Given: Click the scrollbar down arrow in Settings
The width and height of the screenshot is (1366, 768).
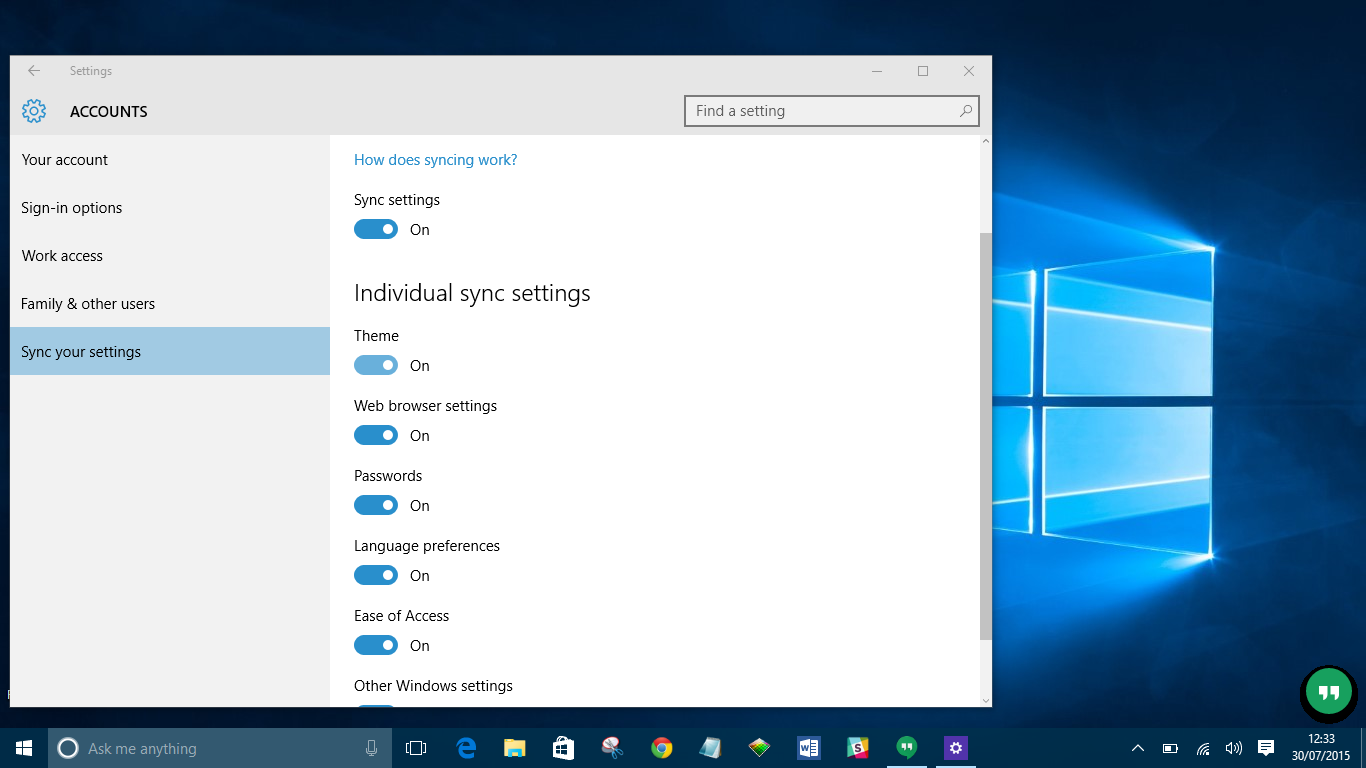Looking at the screenshot, I should pyautogui.click(x=986, y=700).
